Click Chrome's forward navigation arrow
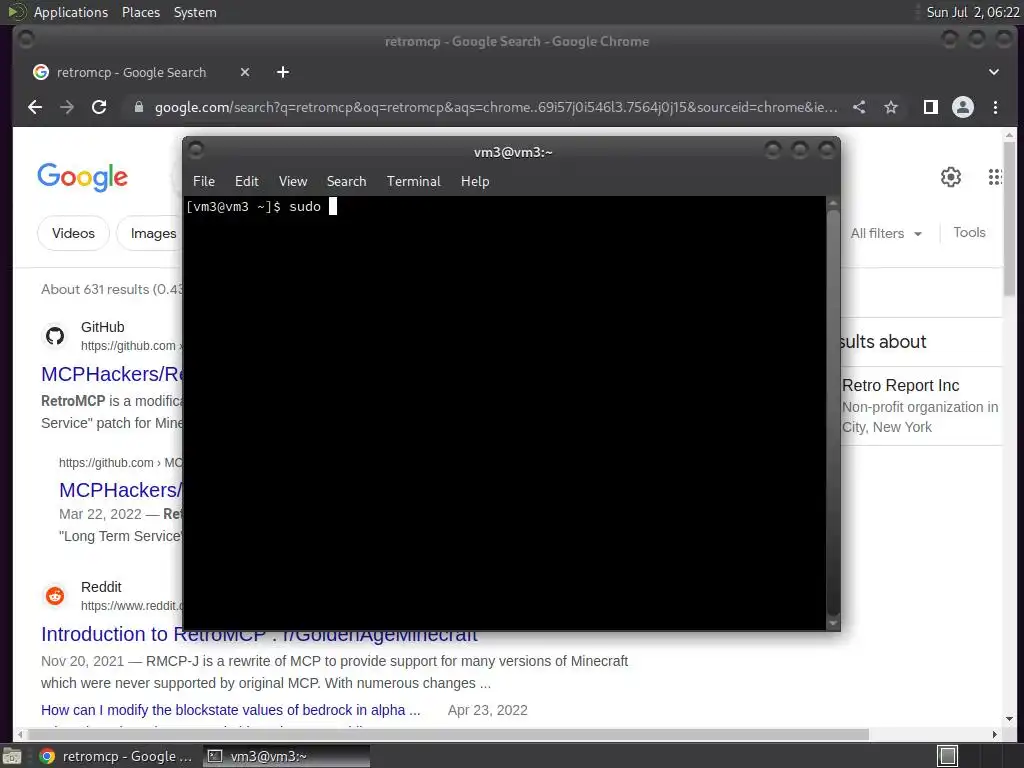This screenshot has height=768, width=1024. point(67,107)
